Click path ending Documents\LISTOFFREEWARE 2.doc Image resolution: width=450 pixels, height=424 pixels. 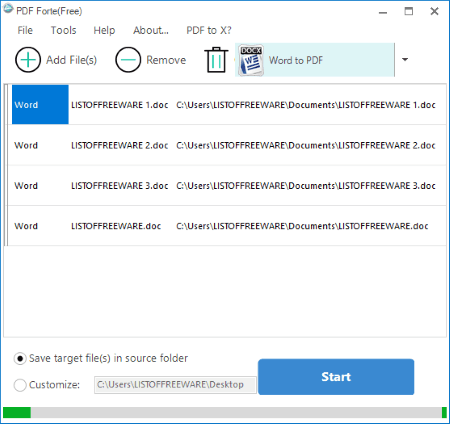tap(306, 145)
